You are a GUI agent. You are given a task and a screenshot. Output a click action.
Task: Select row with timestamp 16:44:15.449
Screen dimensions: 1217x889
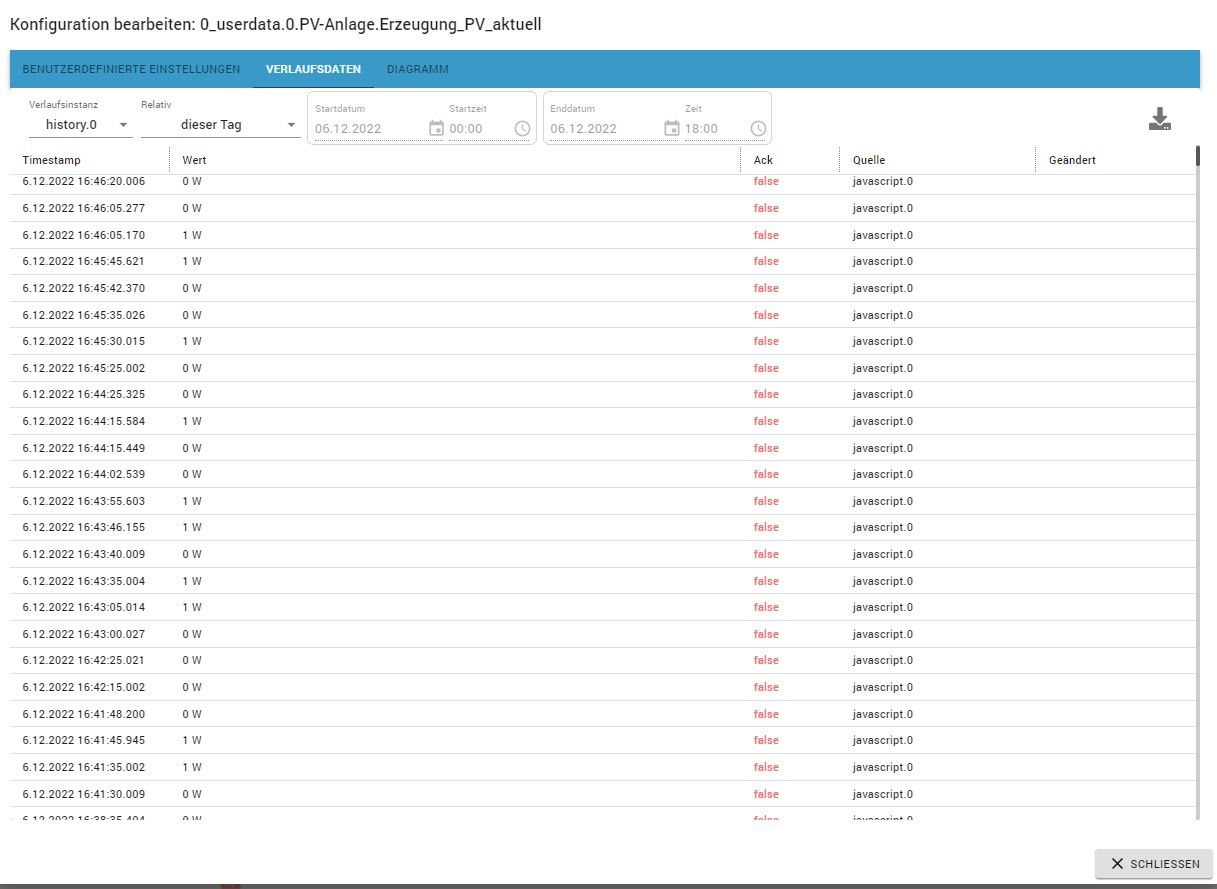point(603,448)
